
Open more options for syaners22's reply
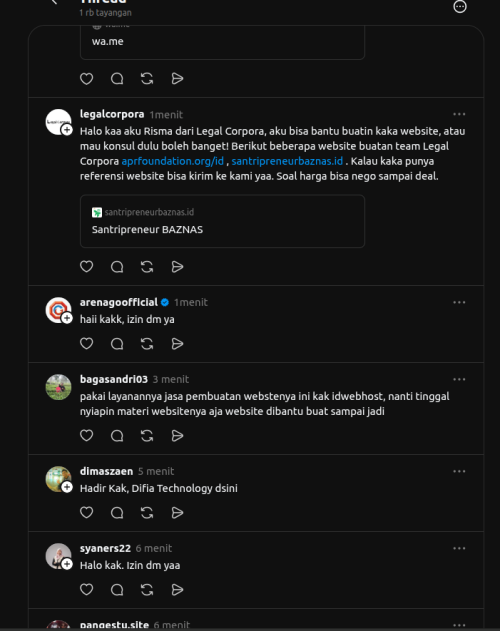(459, 548)
